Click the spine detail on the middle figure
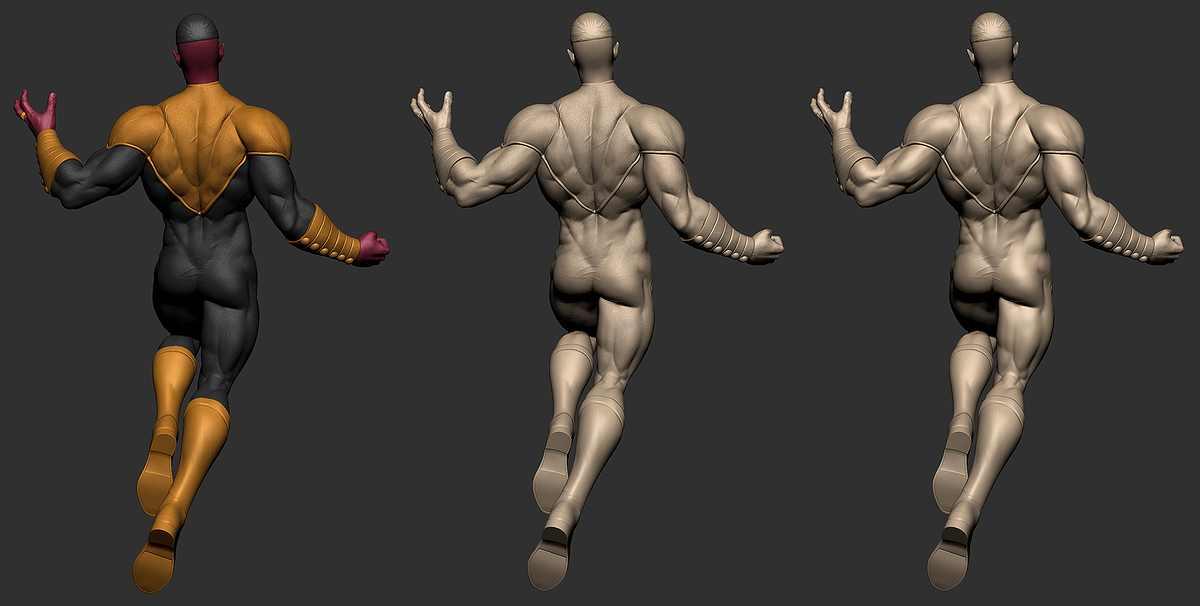 point(600,200)
